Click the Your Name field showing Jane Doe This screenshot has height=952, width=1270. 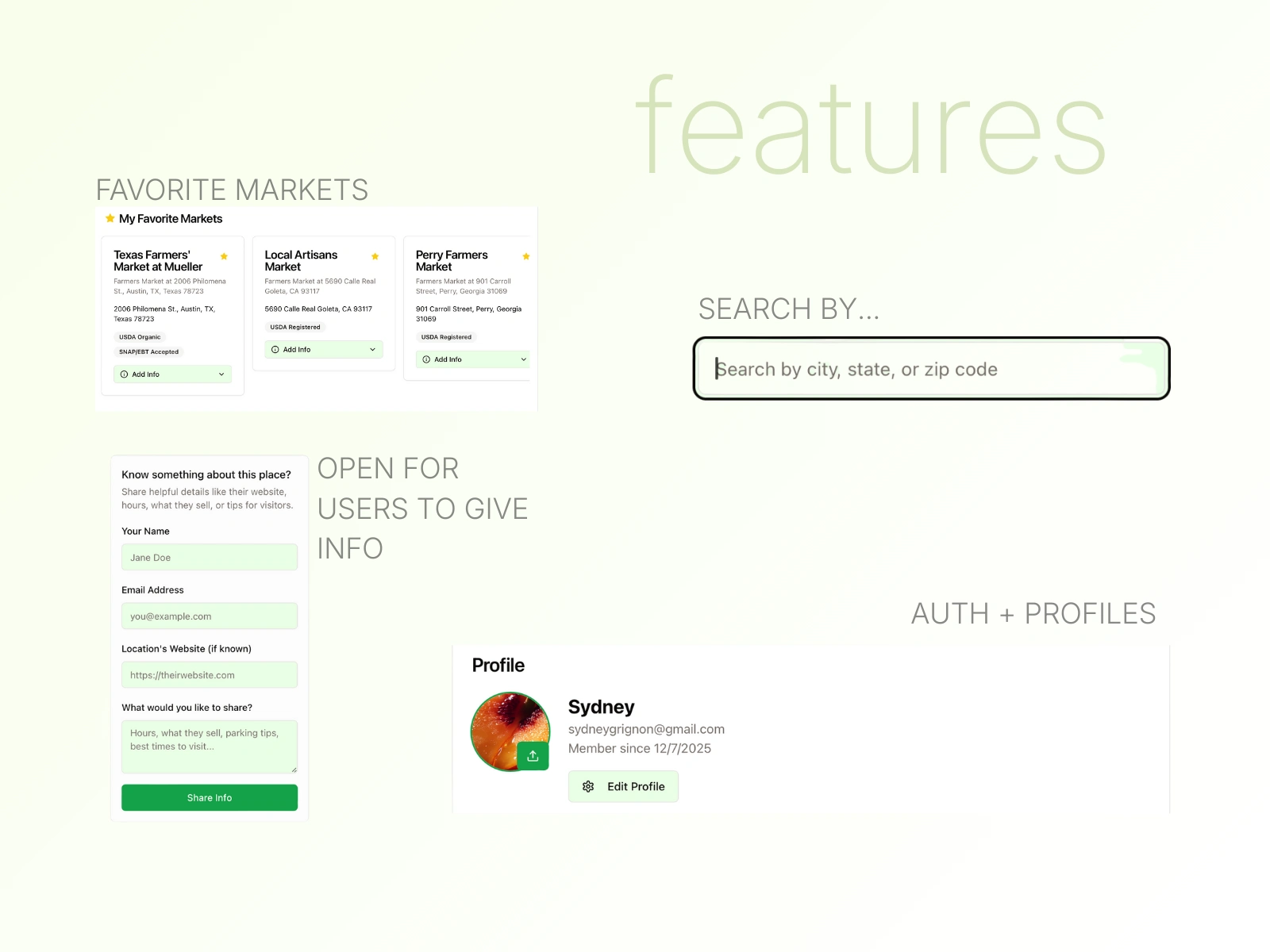[x=209, y=557]
